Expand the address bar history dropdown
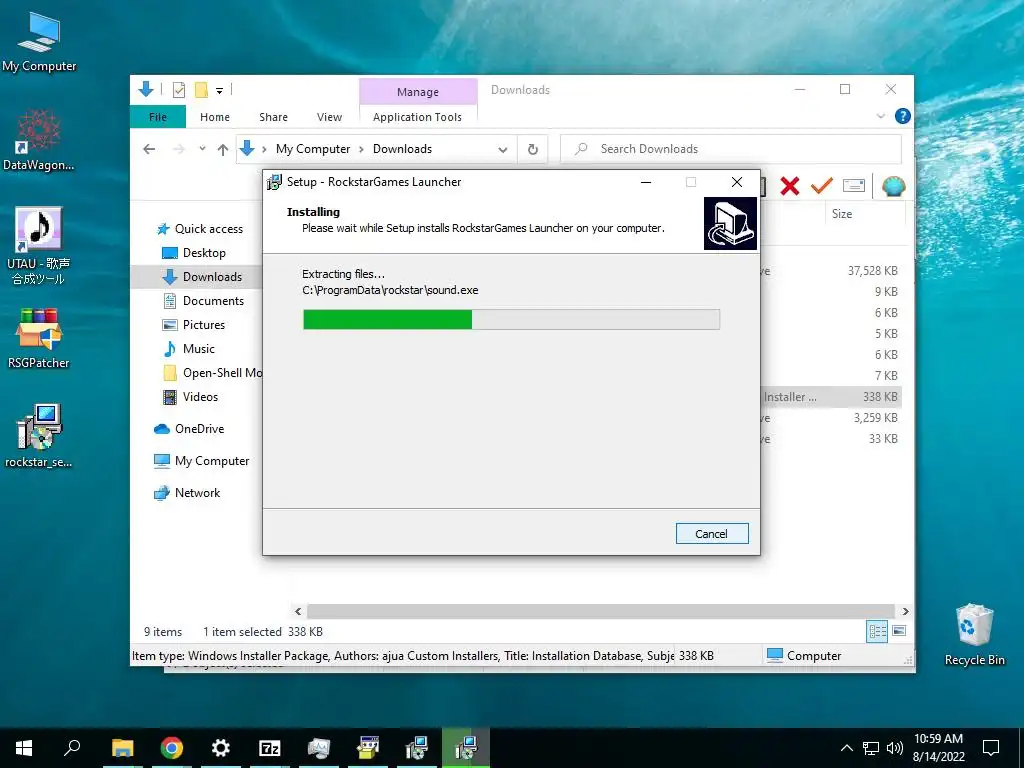The height and width of the screenshot is (768, 1024). tap(503, 150)
